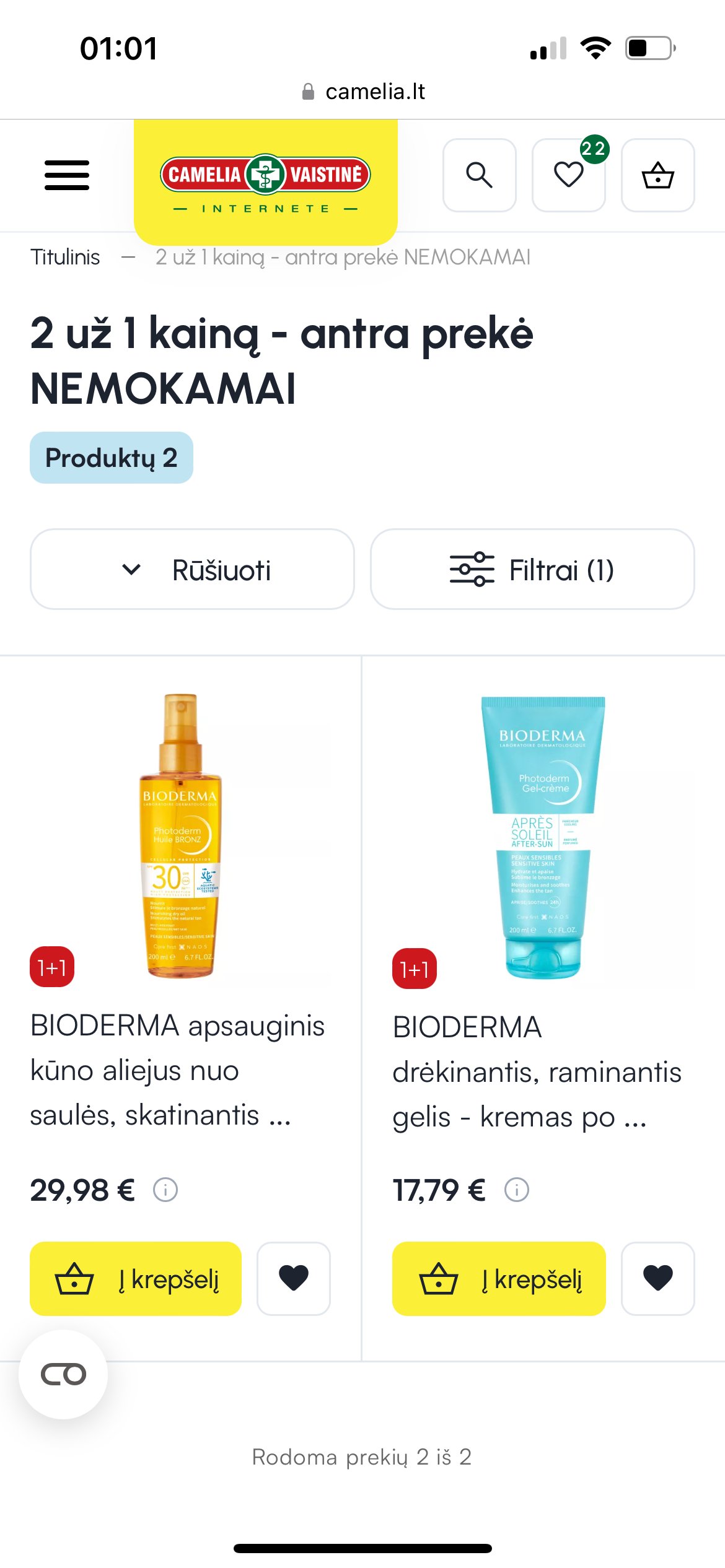
Task: Open the Filtrai (1) filter panel
Action: coord(532,569)
